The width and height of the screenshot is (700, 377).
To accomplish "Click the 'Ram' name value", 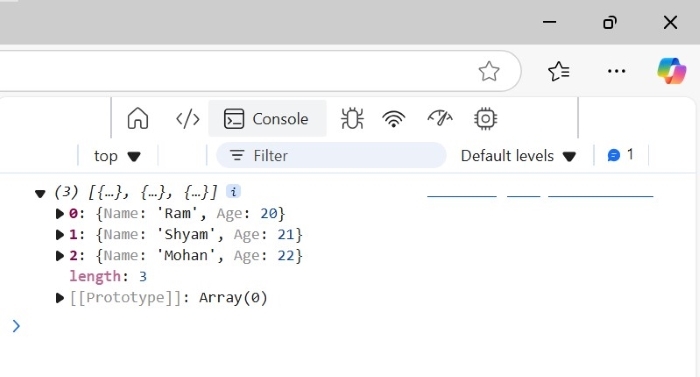I will [x=178, y=214].
